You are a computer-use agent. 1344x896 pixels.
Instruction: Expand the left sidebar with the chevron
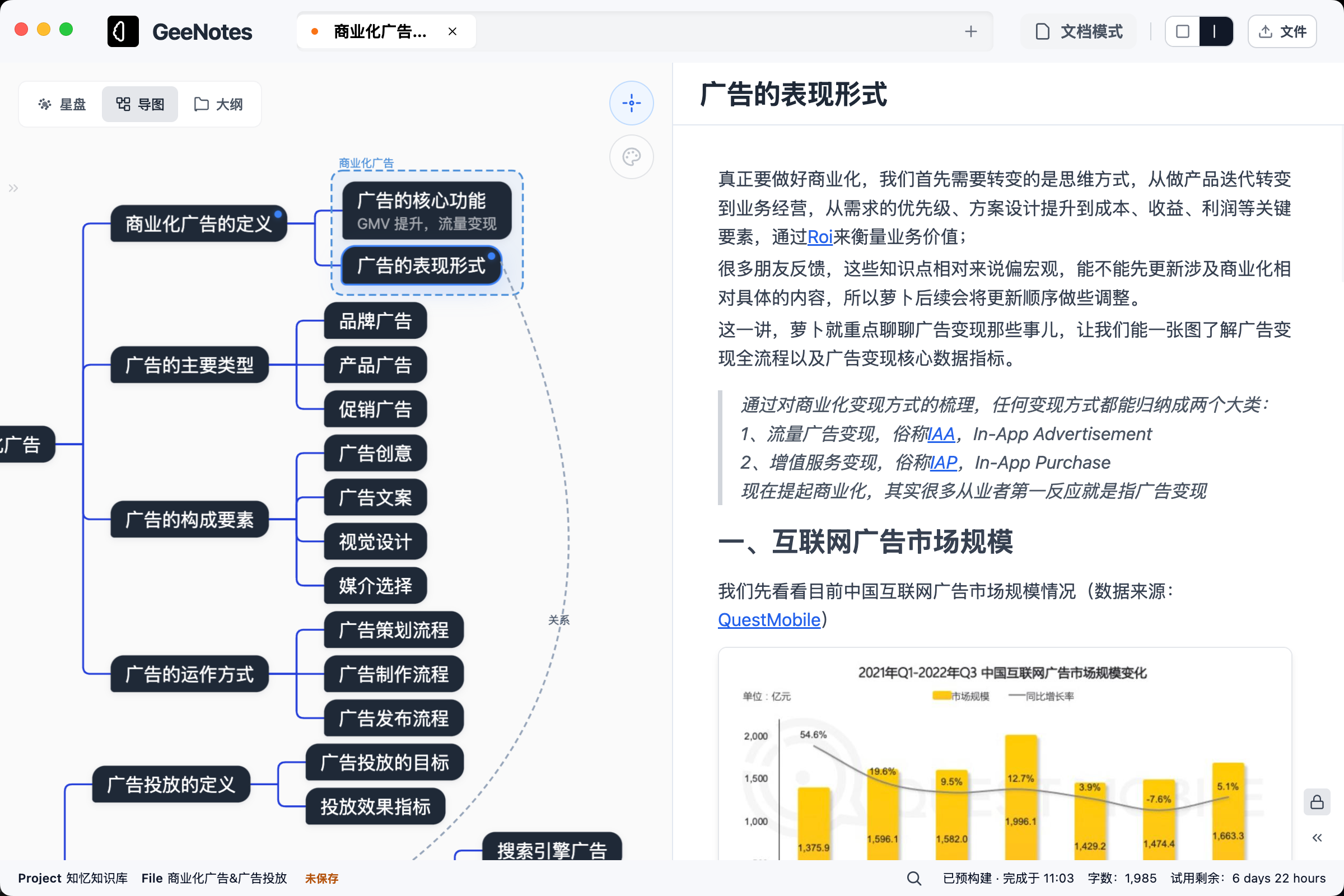[12, 188]
